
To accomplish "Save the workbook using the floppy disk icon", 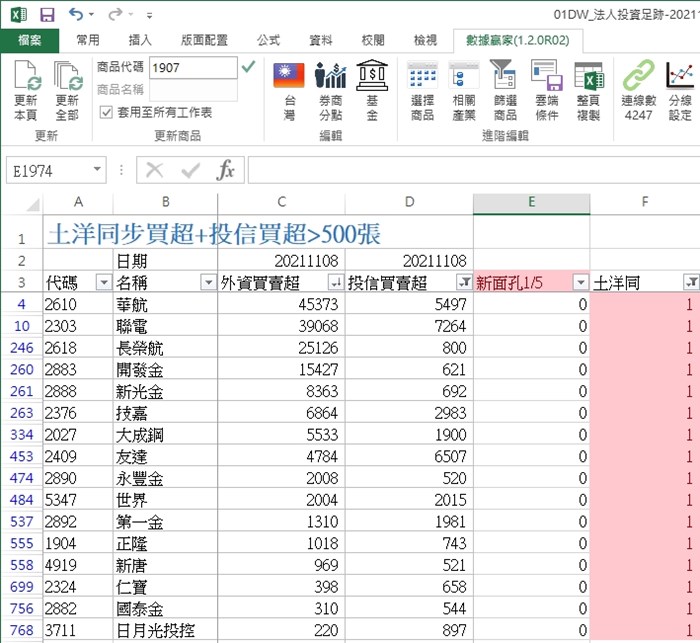I will 47,15.
